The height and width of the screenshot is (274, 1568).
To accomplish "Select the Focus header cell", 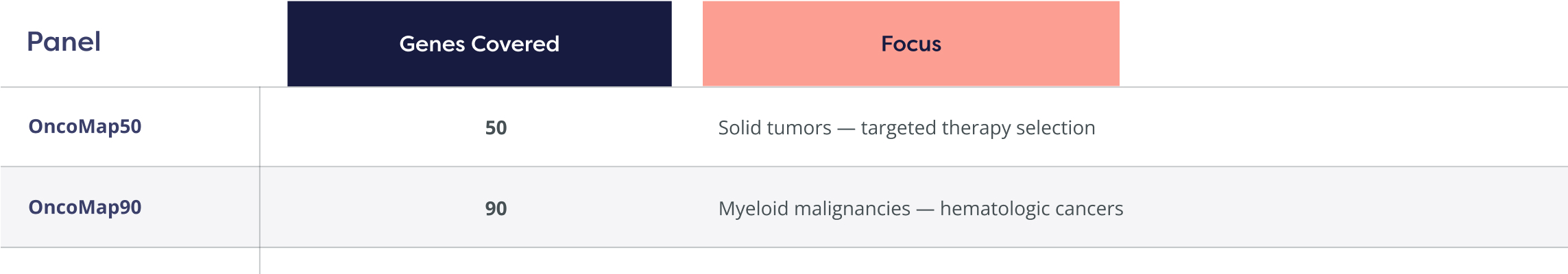I will point(910,44).
